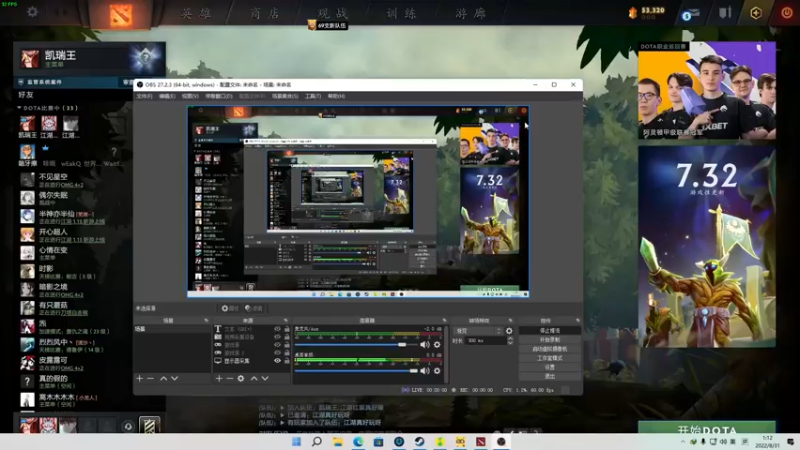Open Windows Start menu

(x=296, y=441)
